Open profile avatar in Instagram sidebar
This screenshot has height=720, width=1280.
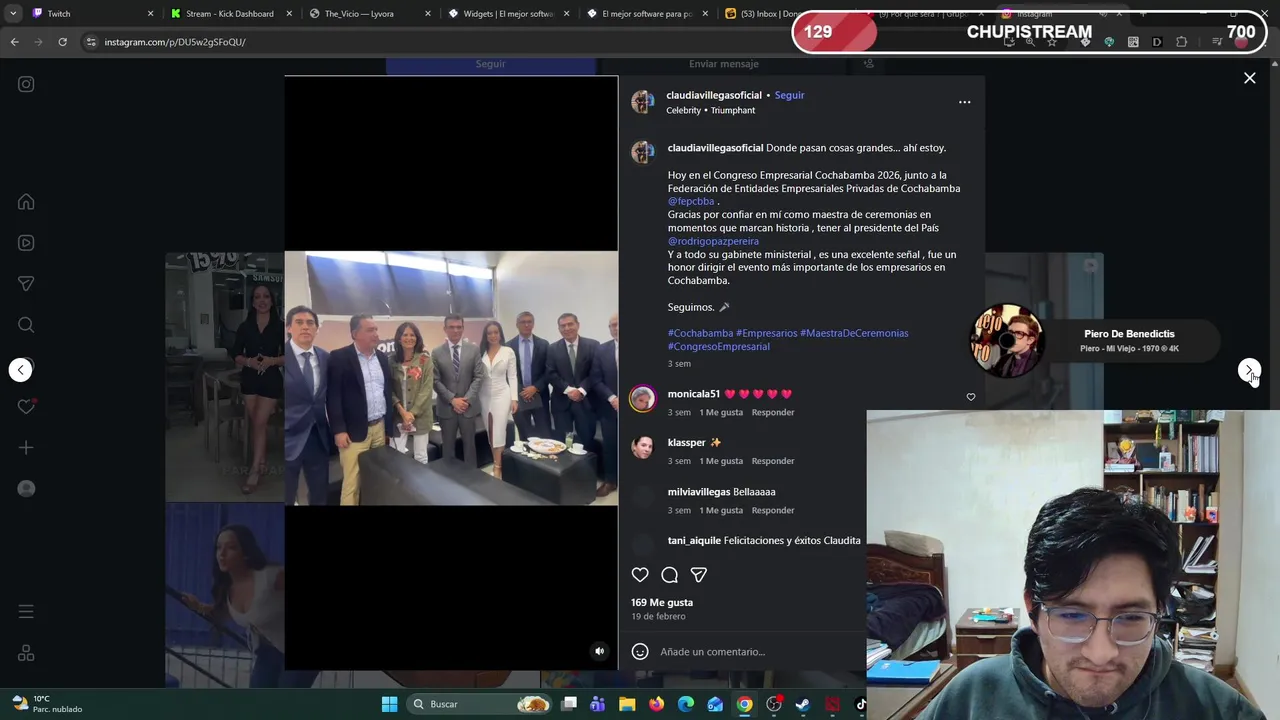[x=26, y=488]
